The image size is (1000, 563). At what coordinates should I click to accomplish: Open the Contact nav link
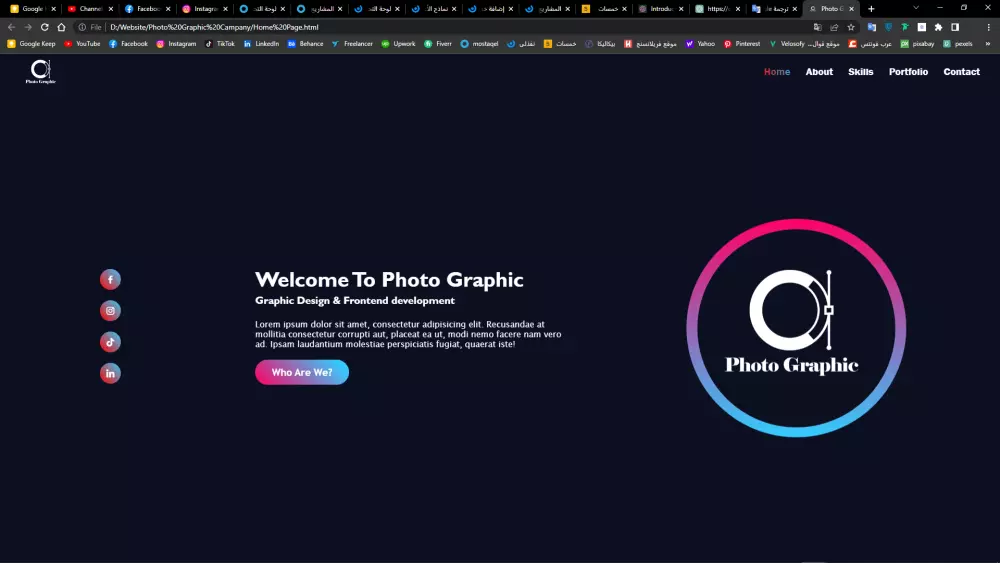[x=961, y=72]
